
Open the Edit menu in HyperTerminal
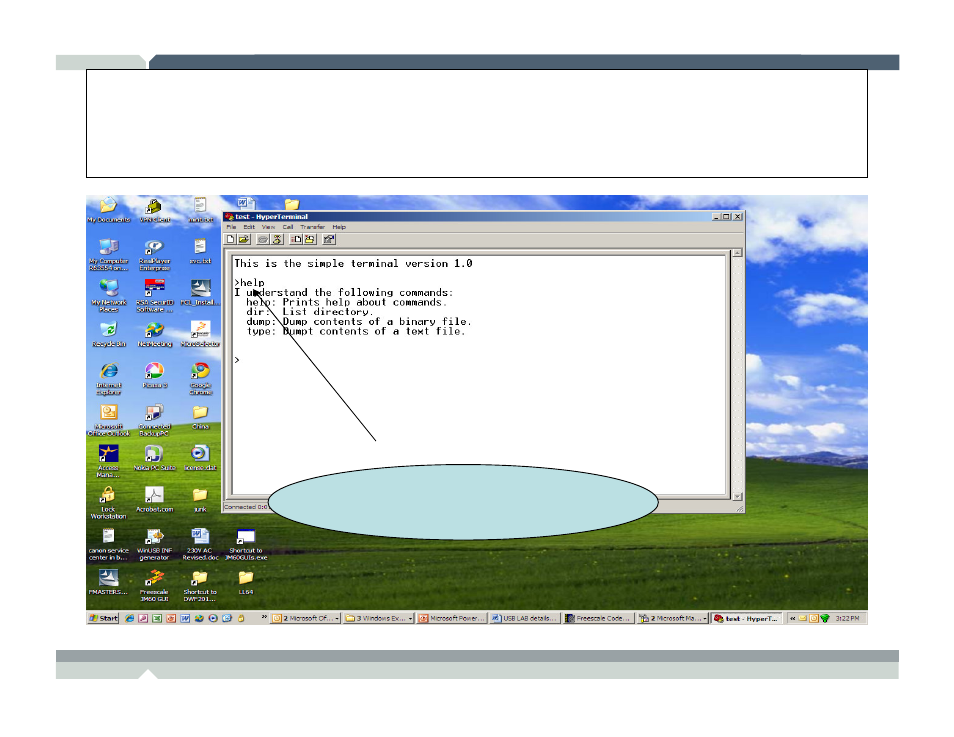coord(249,227)
